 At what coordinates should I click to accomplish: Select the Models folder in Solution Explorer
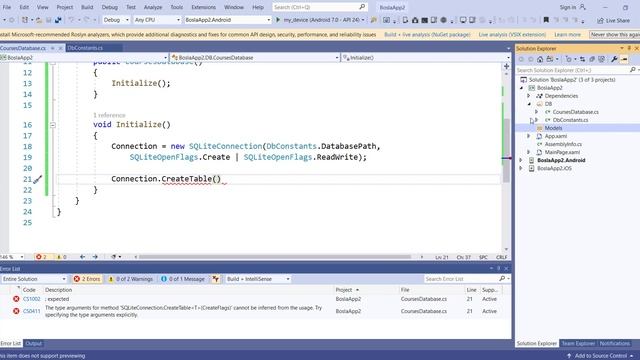click(x=553, y=128)
